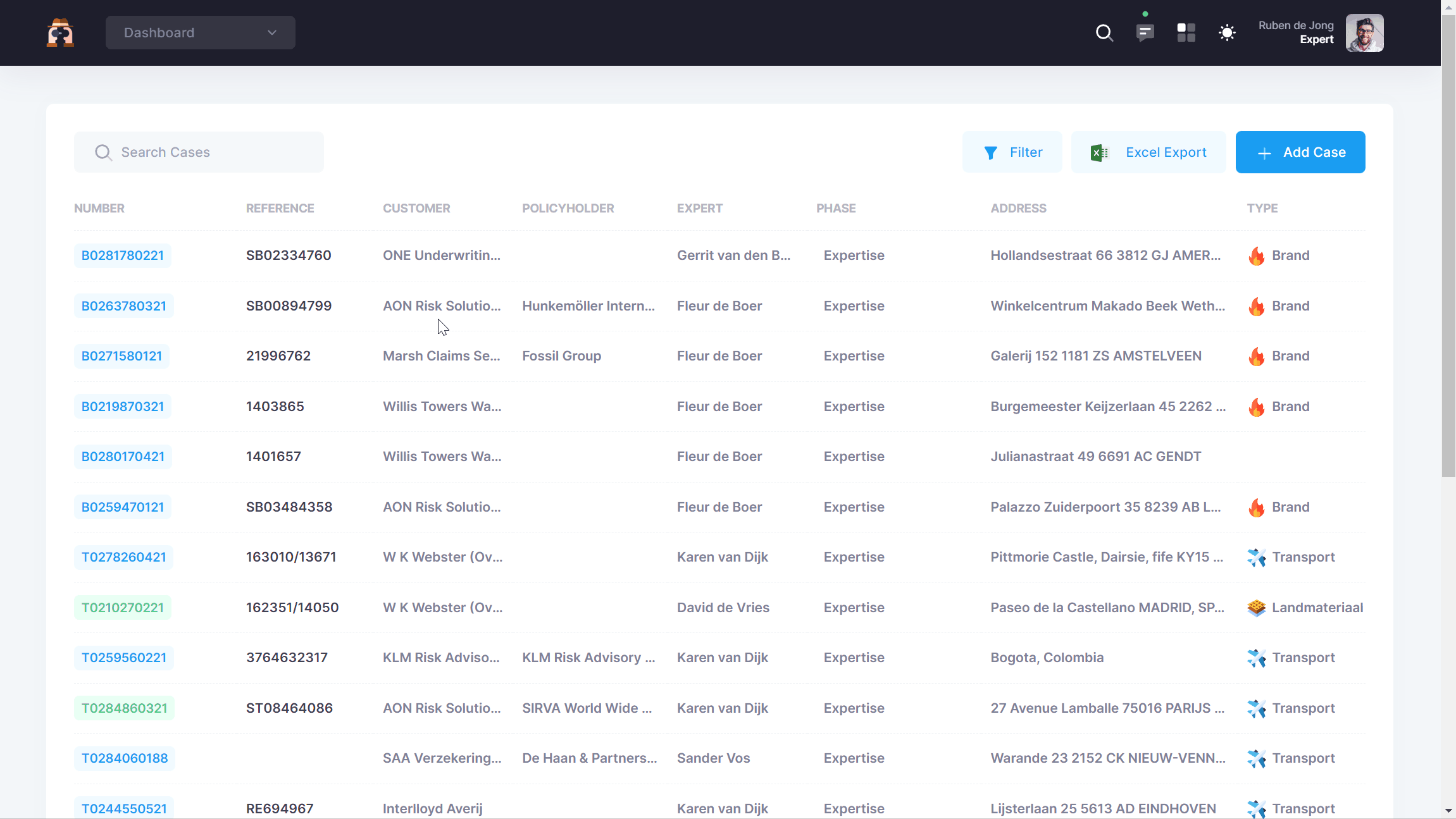Open case number B0219870321
Viewport: 1456px width, 819px height.
click(123, 407)
